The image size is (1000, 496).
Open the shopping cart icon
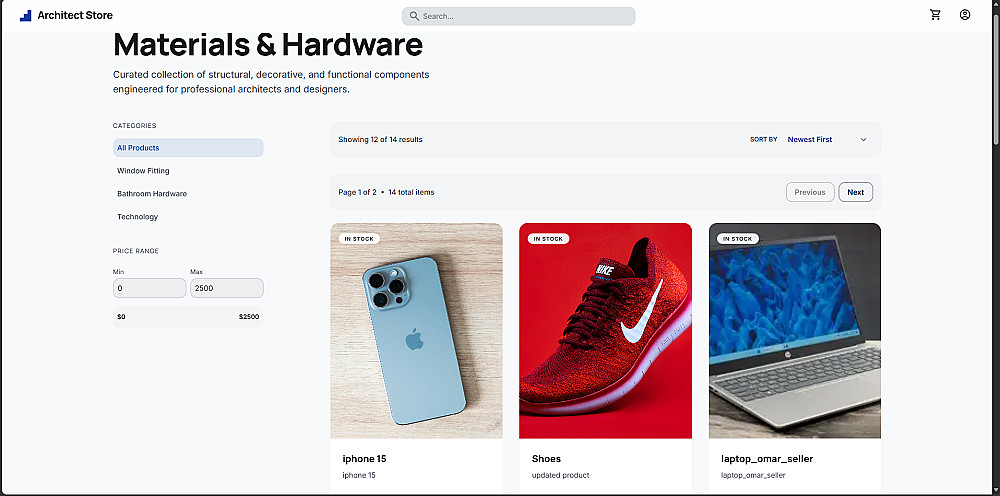click(x=935, y=15)
